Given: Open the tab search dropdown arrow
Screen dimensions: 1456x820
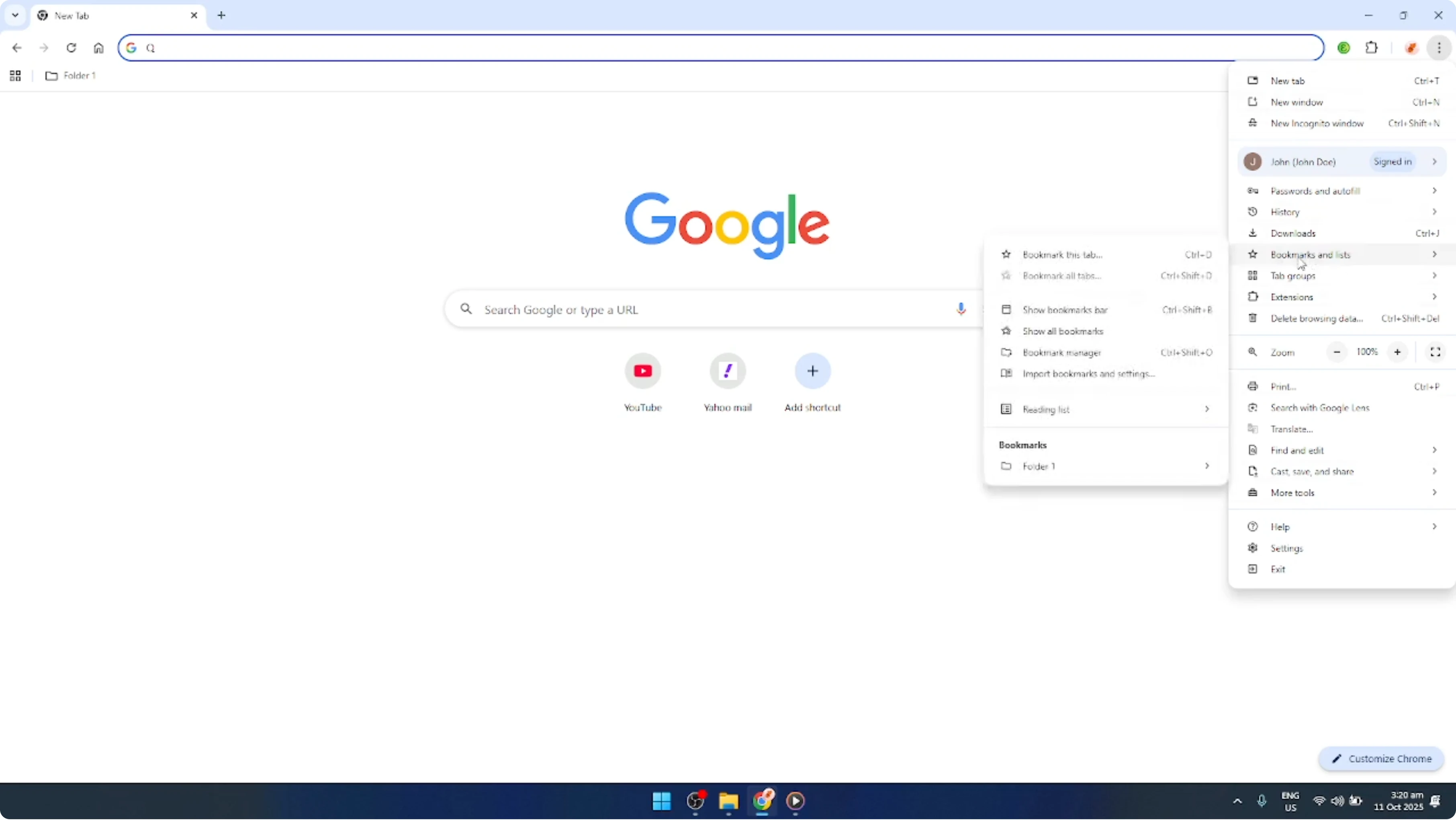Looking at the screenshot, I should click(15, 15).
